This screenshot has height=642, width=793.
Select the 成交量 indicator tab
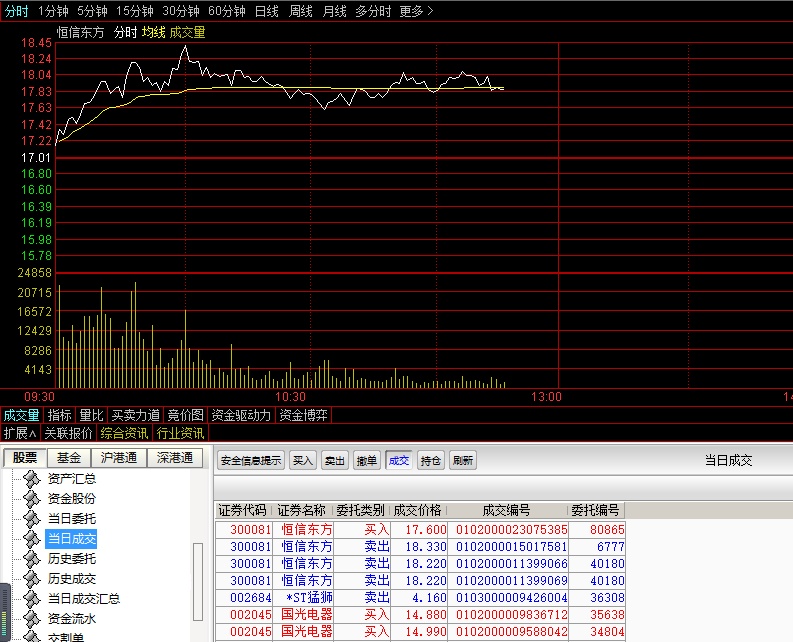coord(21,415)
